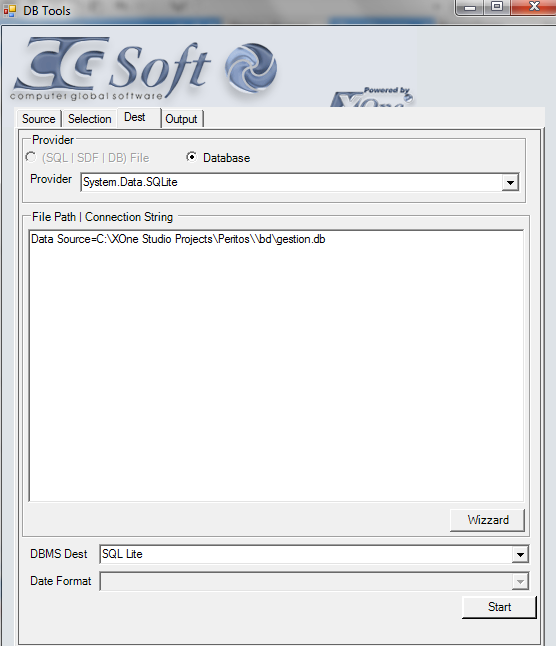The width and height of the screenshot is (556, 646).
Task: Select the Dest tab
Action: pos(135,117)
